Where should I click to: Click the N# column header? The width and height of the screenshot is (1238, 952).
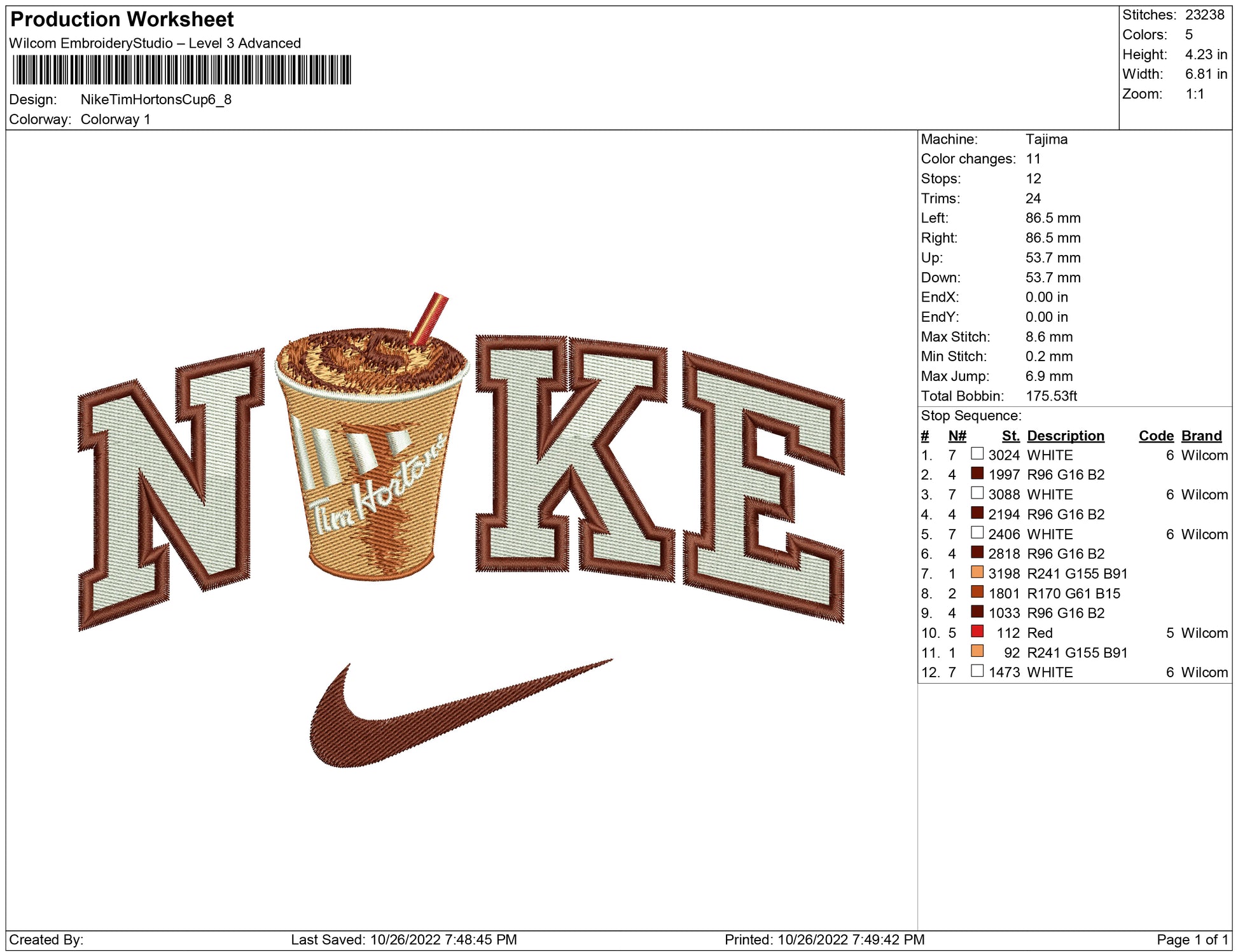957,436
